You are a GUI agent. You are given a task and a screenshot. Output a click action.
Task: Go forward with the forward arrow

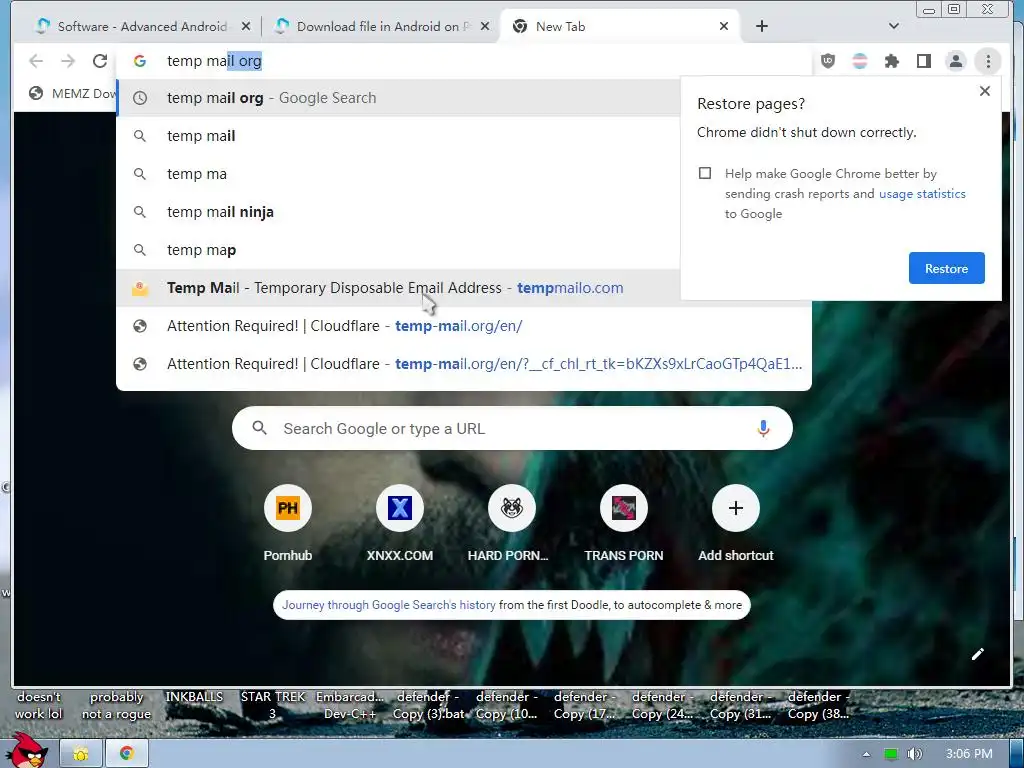point(68,61)
